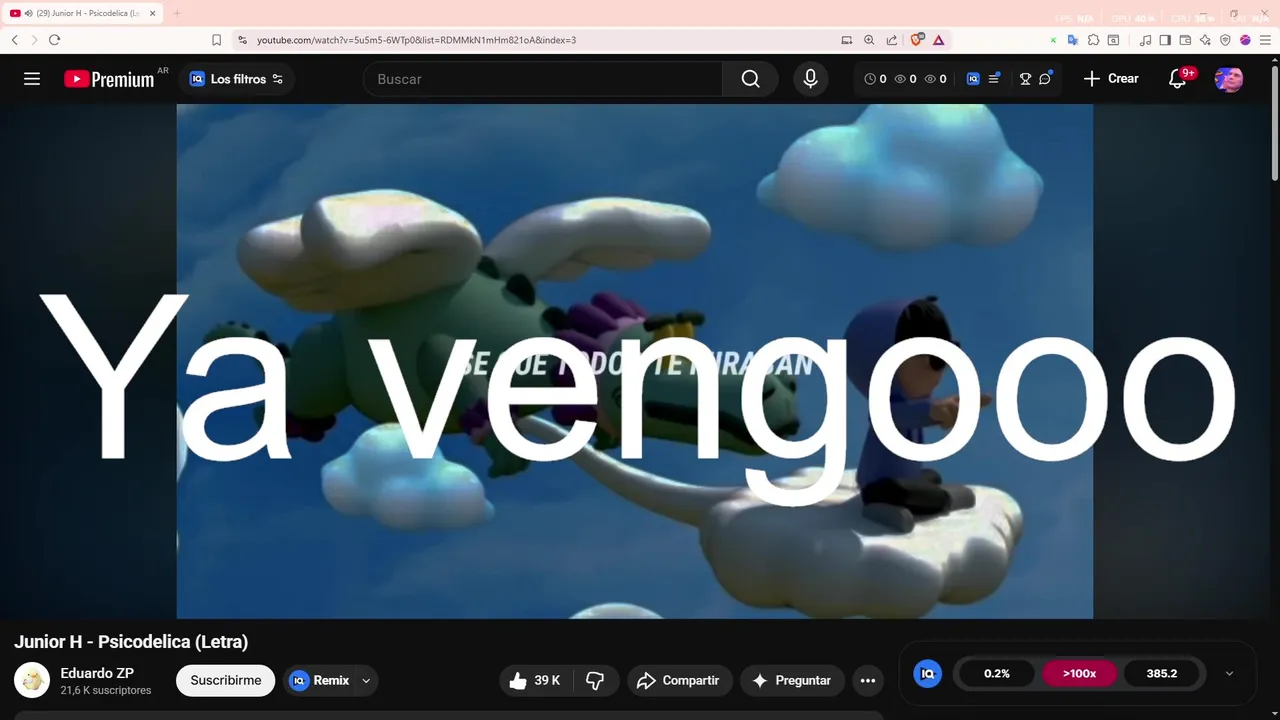Click the vidIQ badge in stats panel
The height and width of the screenshot is (720, 1280).
pyautogui.click(x=928, y=673)
